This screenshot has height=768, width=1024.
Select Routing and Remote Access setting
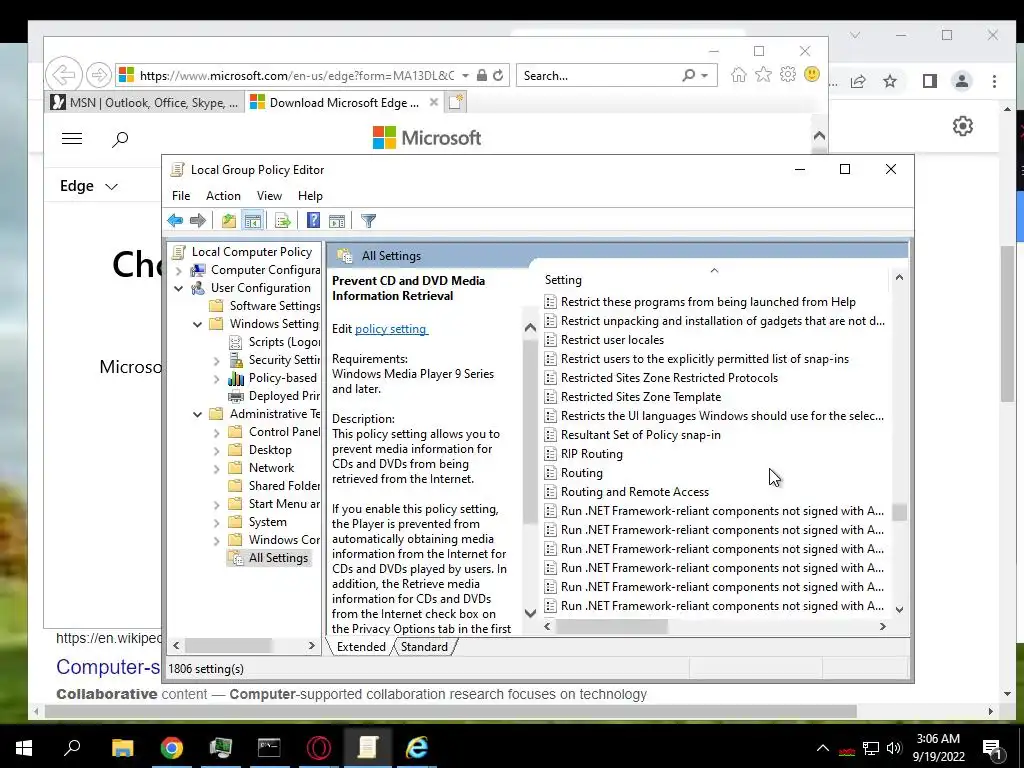click(x=634, y=492)
